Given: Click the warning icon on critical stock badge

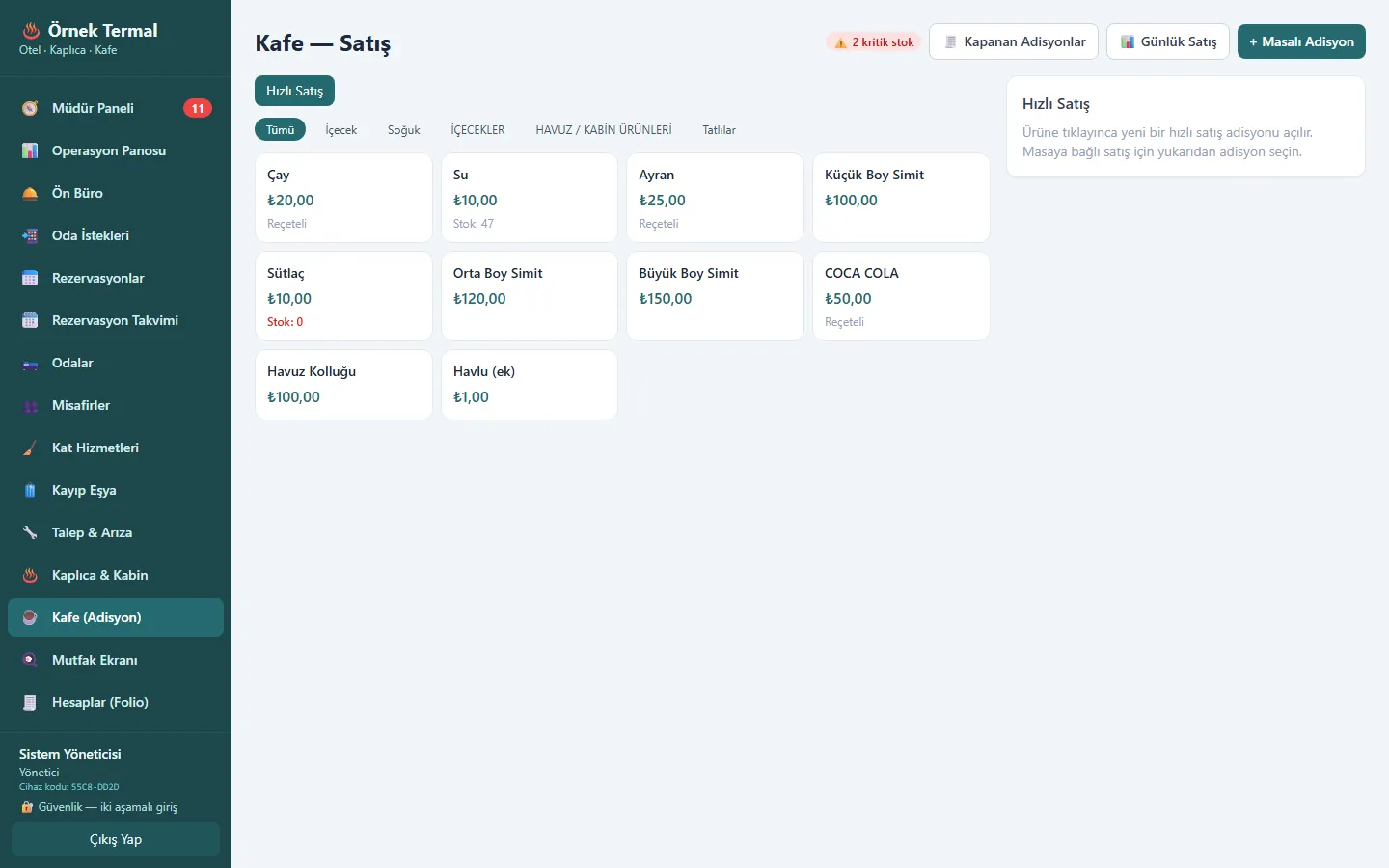Looking at the screenshot, I should tap(840, 42).
